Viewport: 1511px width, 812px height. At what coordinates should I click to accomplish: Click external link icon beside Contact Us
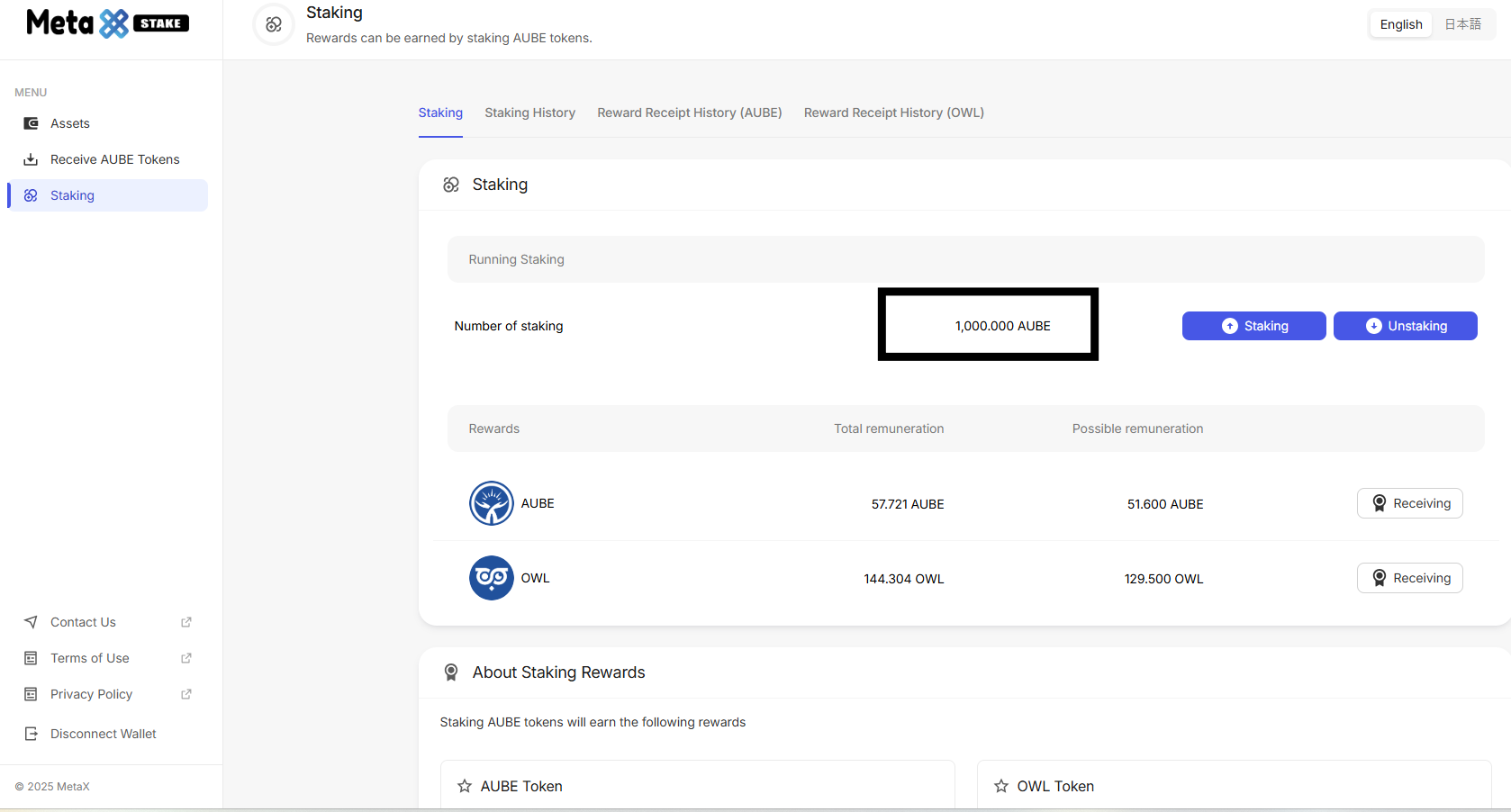pyautogui.click(x=186, y=622)
